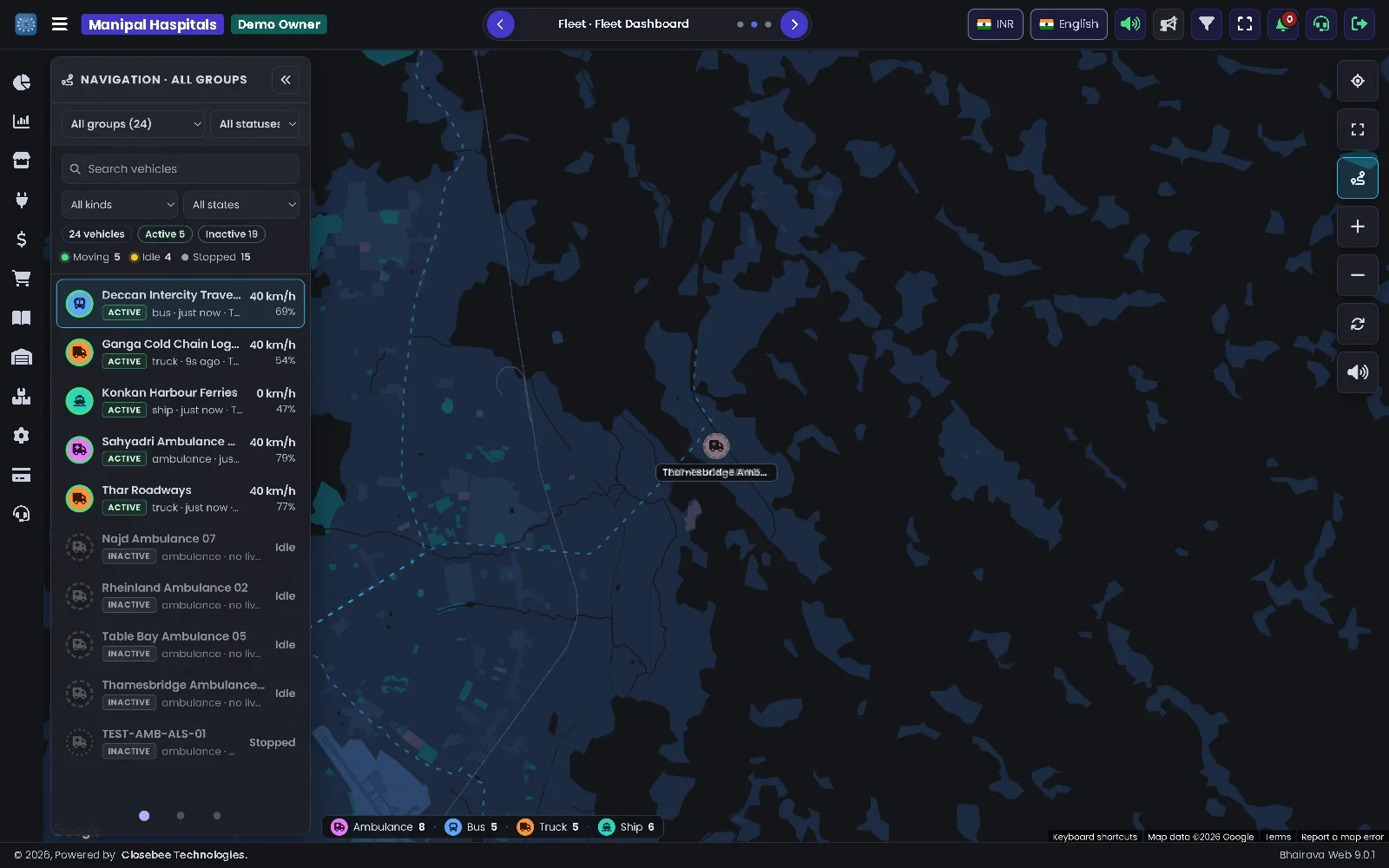The width and height of the screenshot is (1389, 868).
Task: Expand map with map fullscreen button
Action: coord(1358,129)
